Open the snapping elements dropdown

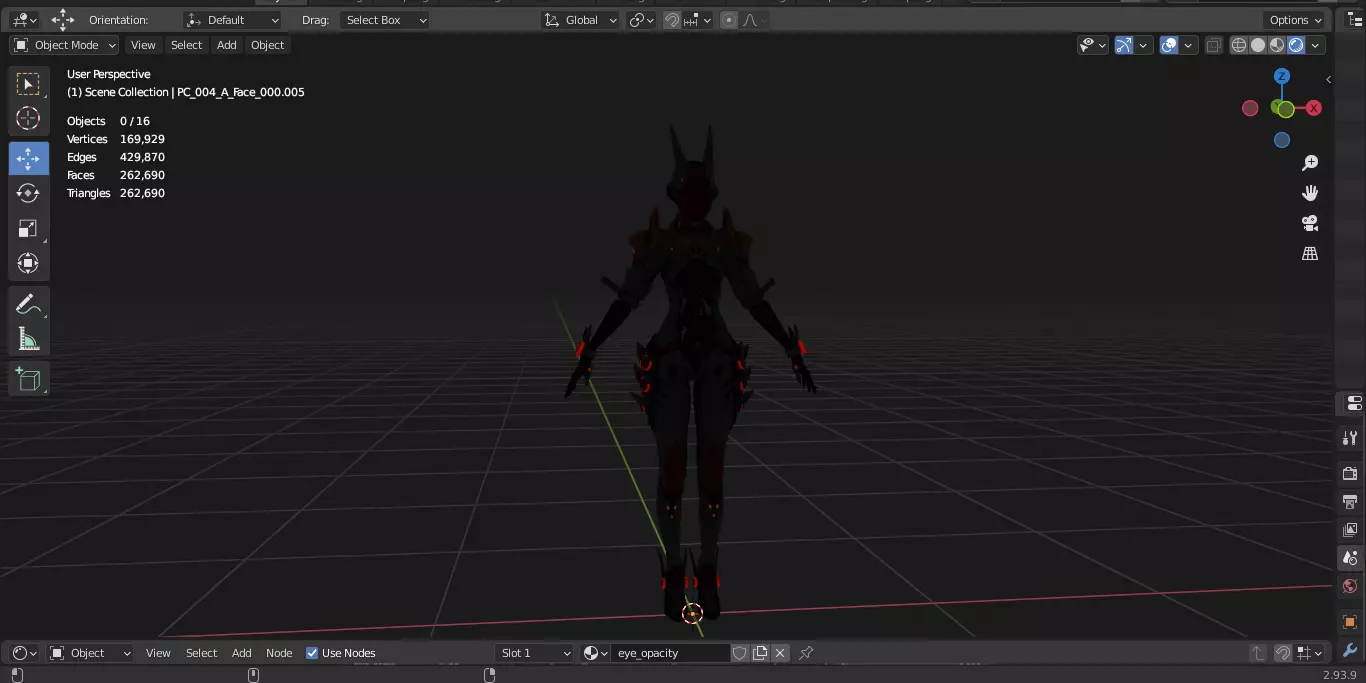(x=698, y=20)
